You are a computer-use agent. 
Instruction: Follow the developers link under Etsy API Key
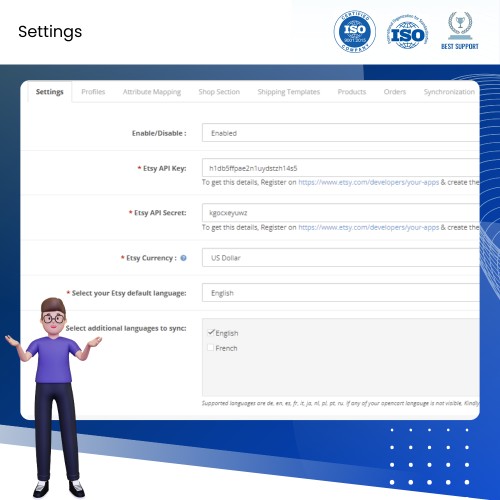[x=369, y=182]
